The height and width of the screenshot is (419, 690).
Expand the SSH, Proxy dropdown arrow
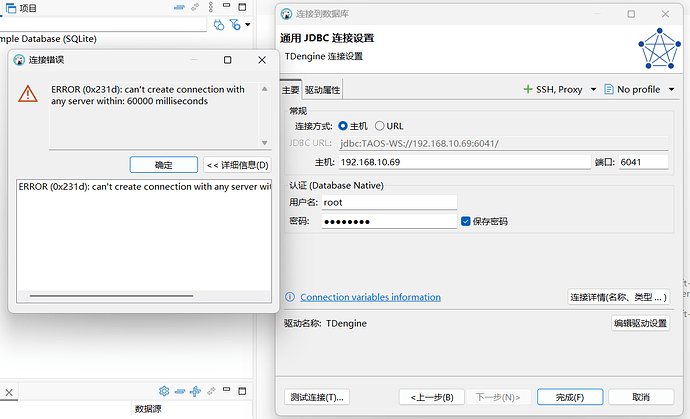[x=593, y=89]
